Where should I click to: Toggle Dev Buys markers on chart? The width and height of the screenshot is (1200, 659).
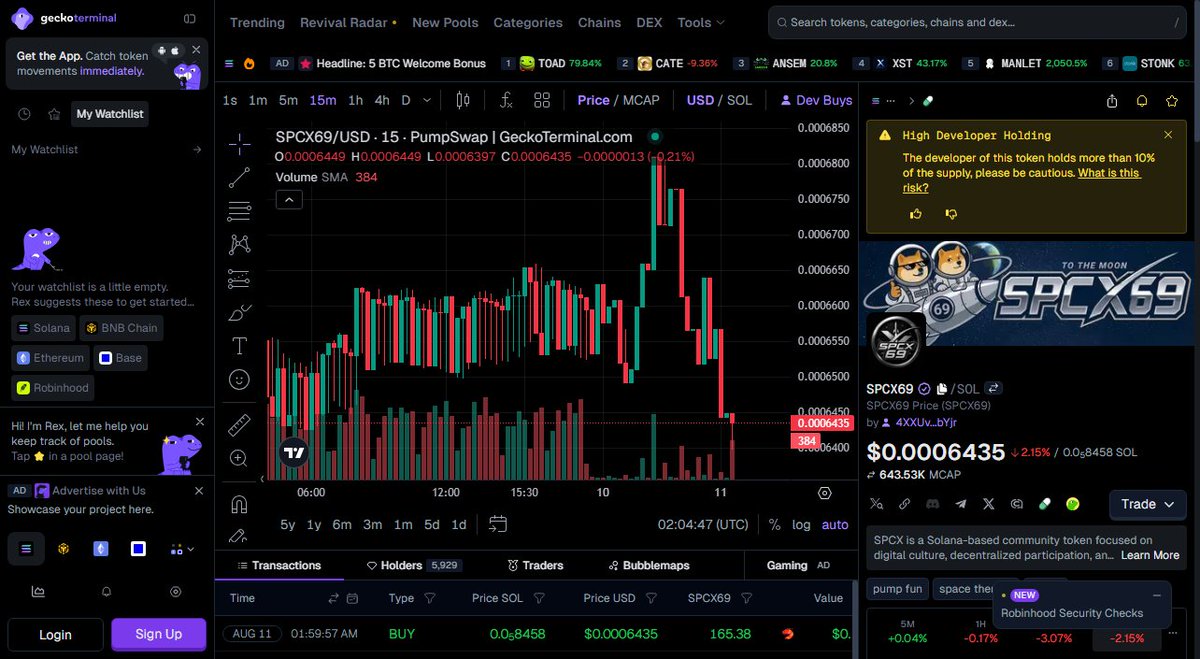coord(816,100)
